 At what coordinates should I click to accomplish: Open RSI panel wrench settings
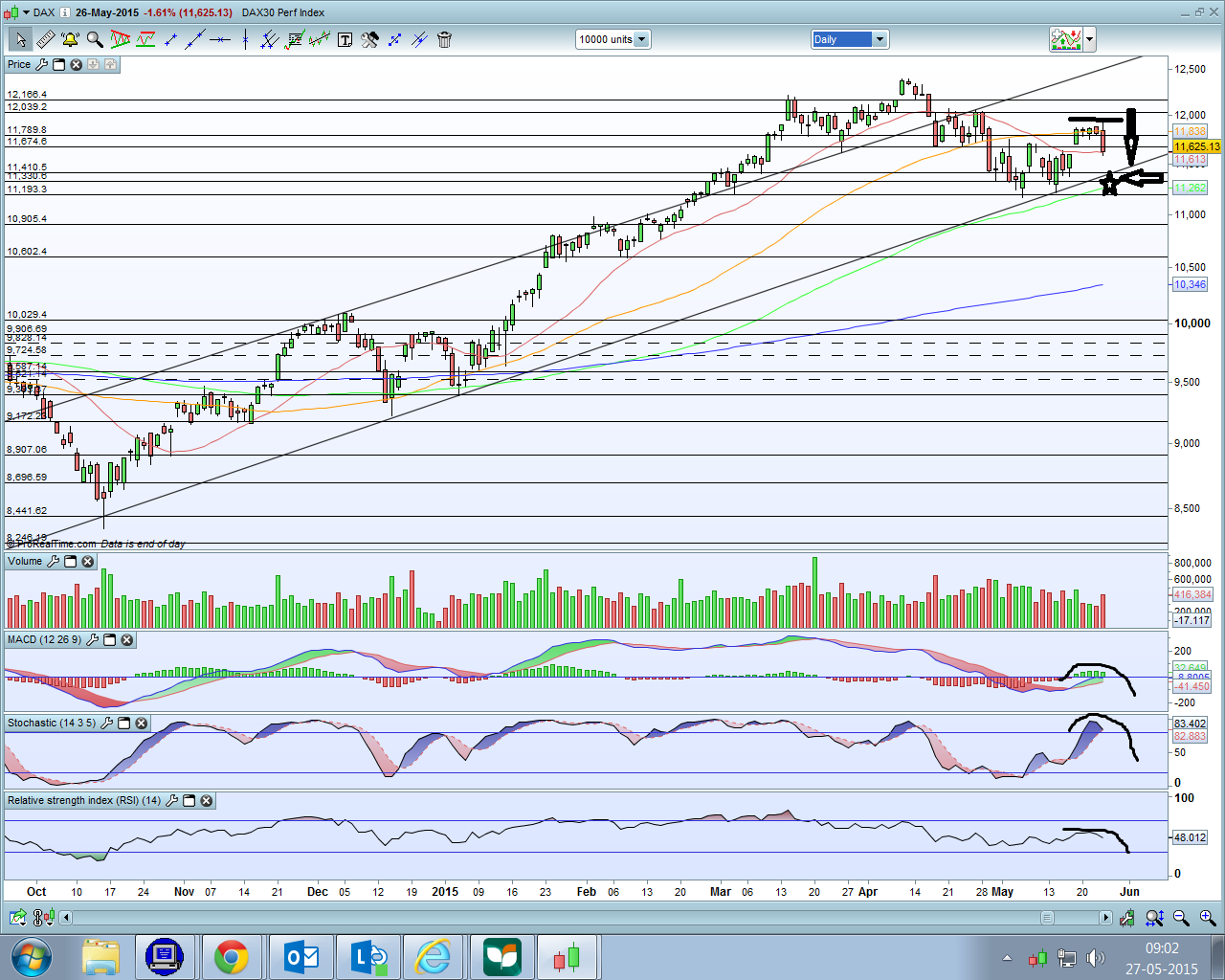click(x=172, y=800)
